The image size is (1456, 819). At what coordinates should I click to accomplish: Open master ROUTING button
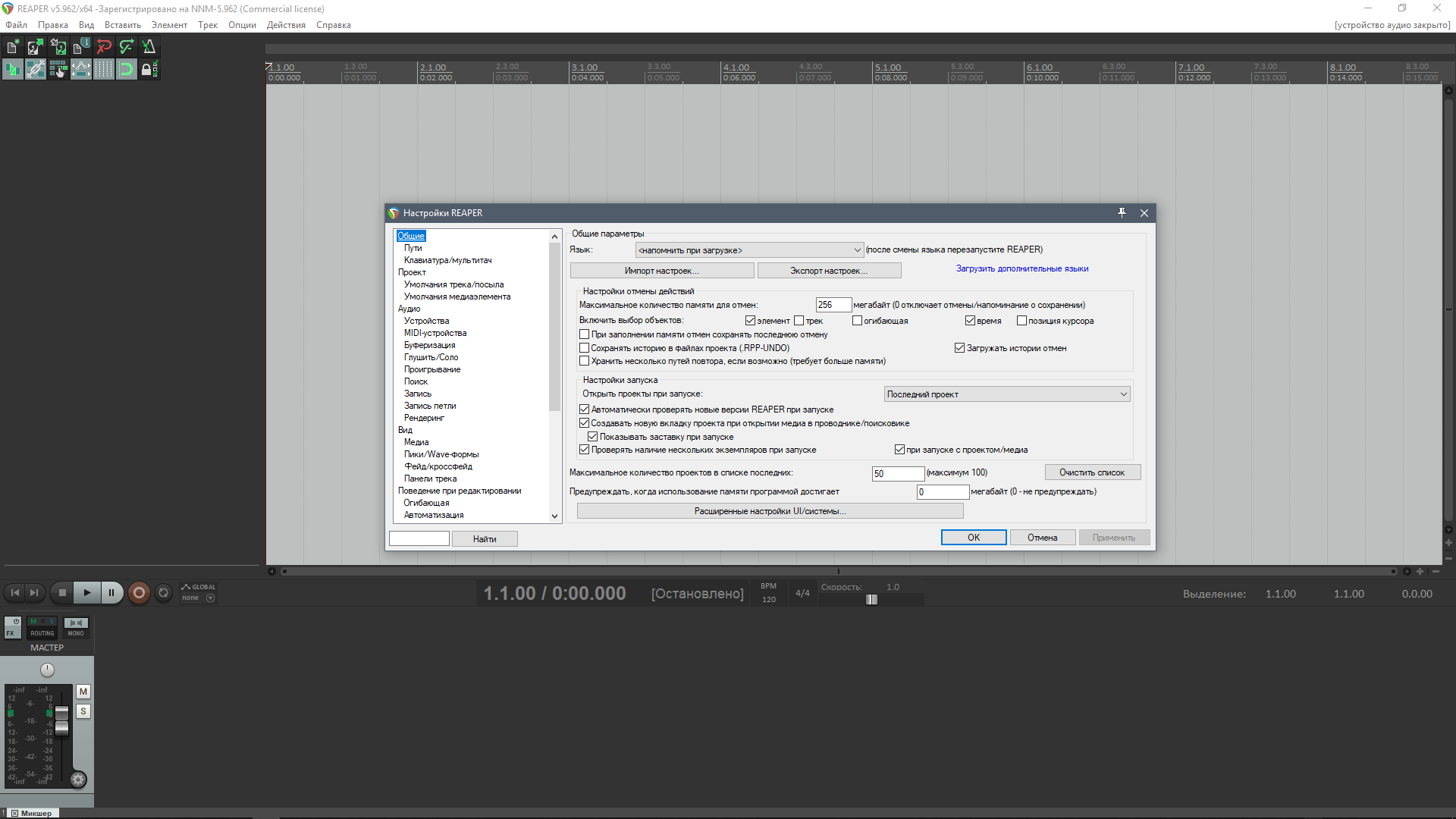click(x=42, y=627)
